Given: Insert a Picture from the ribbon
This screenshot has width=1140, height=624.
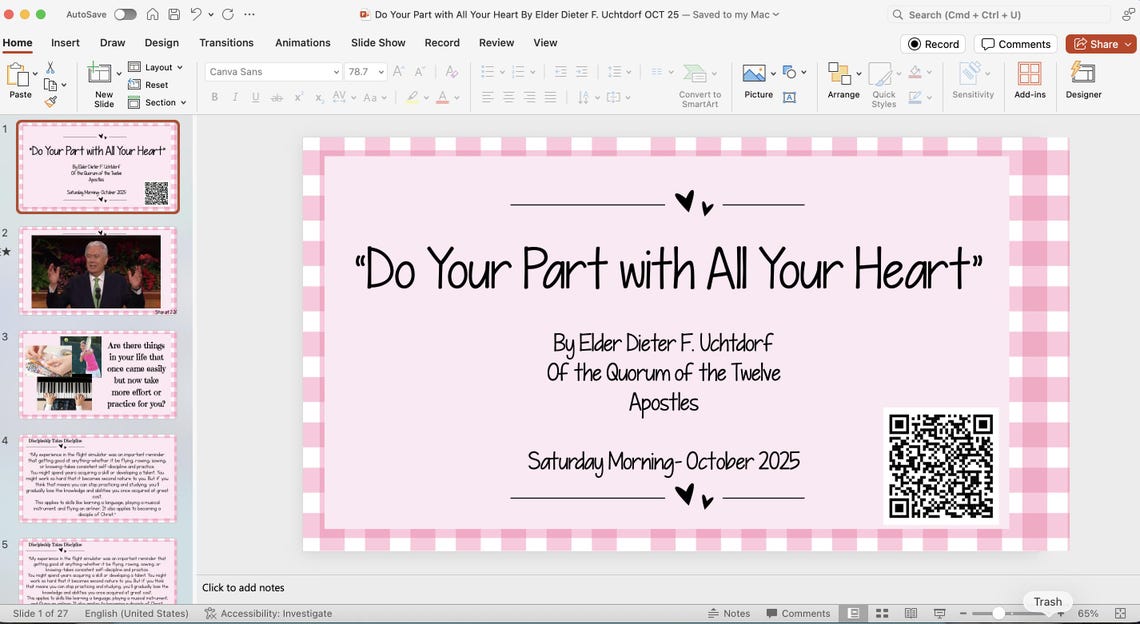Looking at the screenshot, I should click(x=757, y=82).
